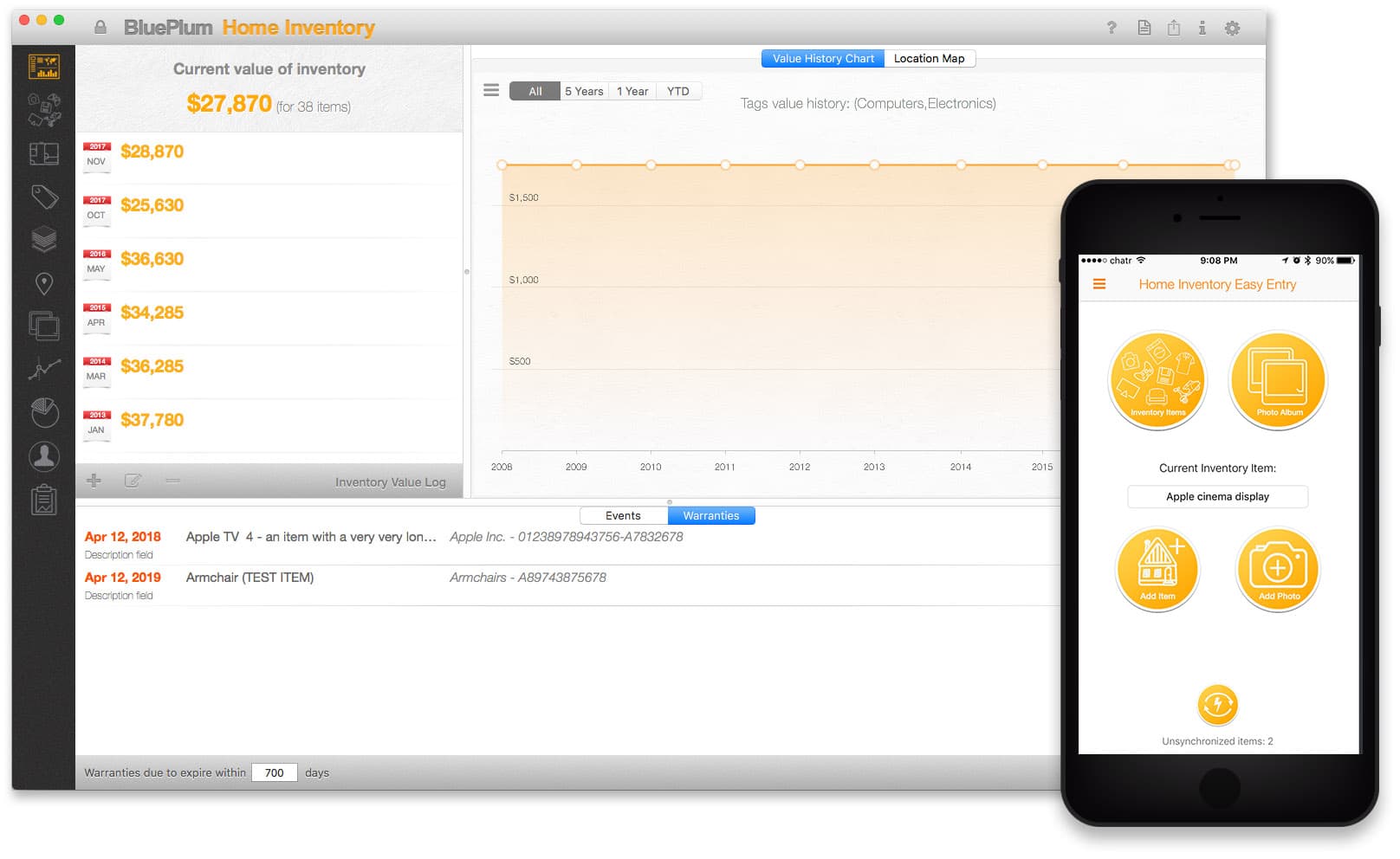Select the Apr 2015 $34,285 entry
Viewport: 1400px width, 859px height.
tap(269, 319)
